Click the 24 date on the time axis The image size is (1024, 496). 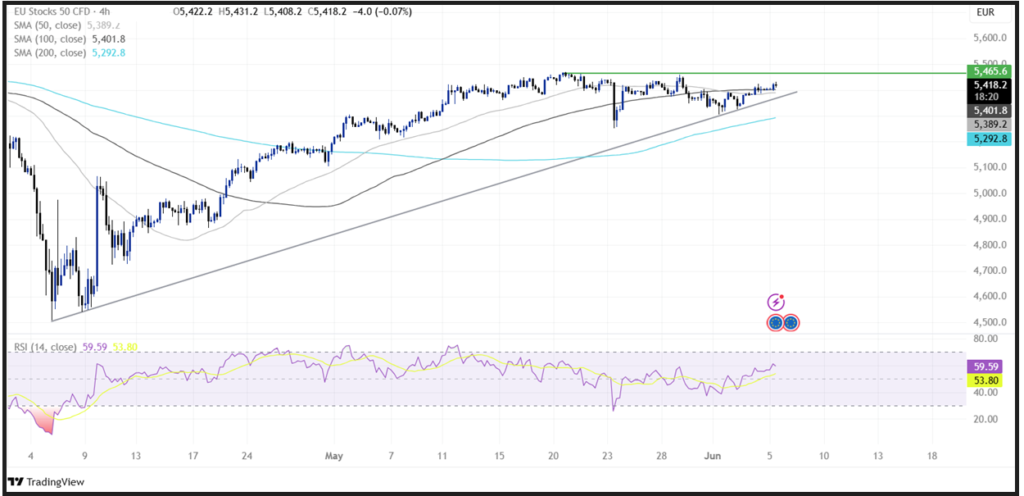[248, 454]
